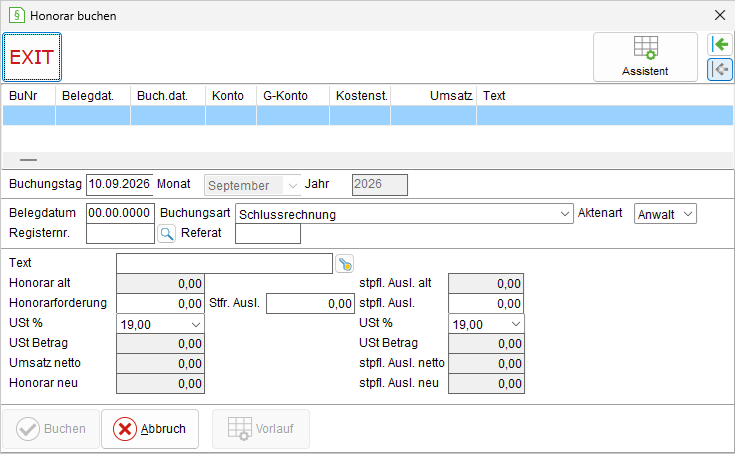
Task: Open the USt % dropdown under stpfl. Ausl.
Action: (486, 324)
